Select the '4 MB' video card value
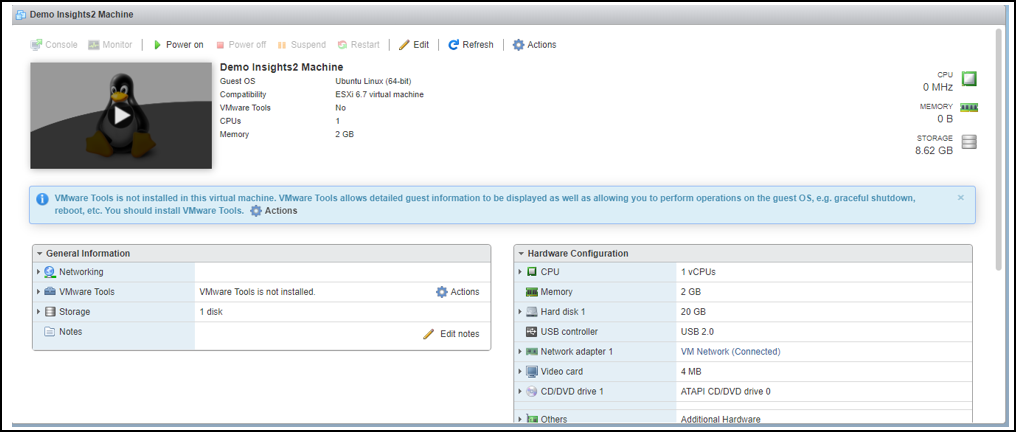 click(690, 372)
